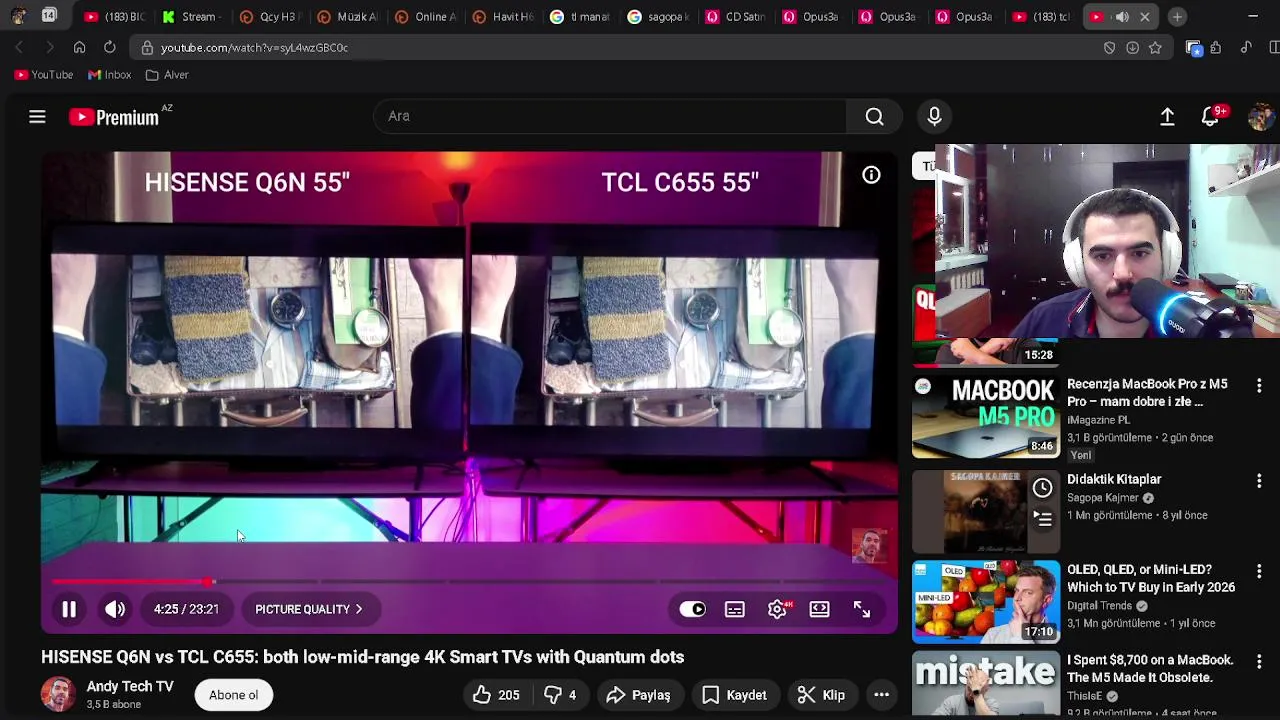Open player settings gear menu
This screenshot has width=1280, height=720.
coord(777,609)
